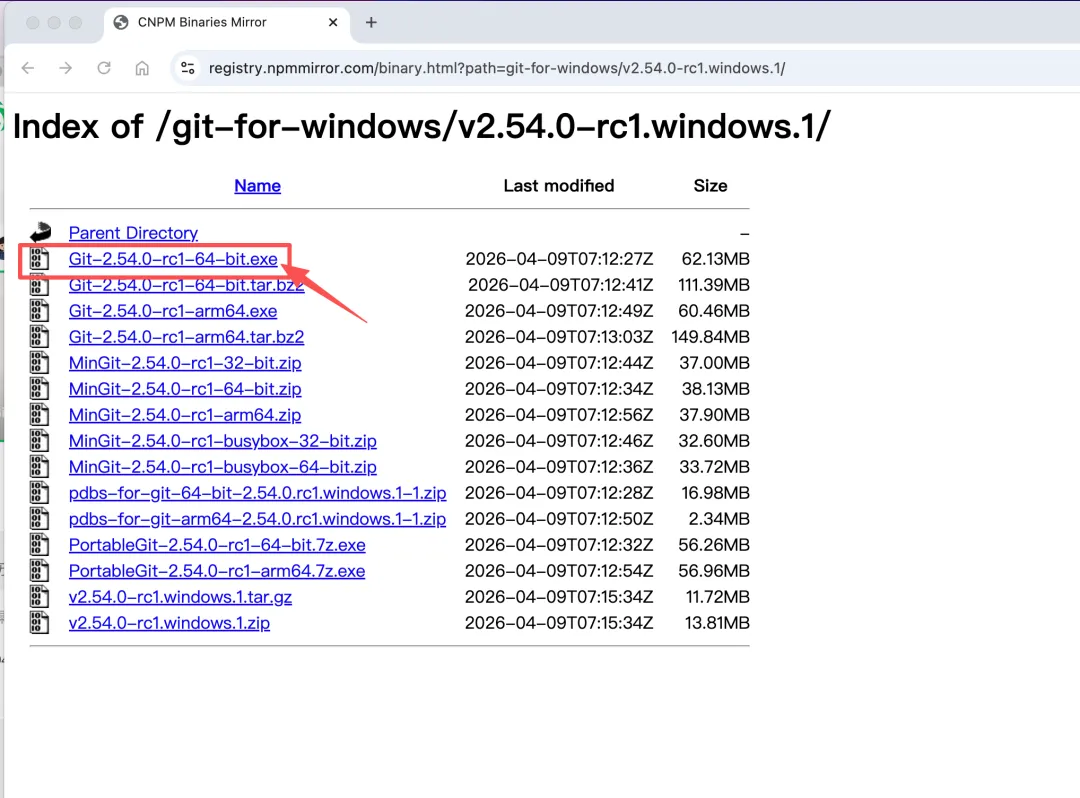Reload the page with the refresh icon

[104, 68]
